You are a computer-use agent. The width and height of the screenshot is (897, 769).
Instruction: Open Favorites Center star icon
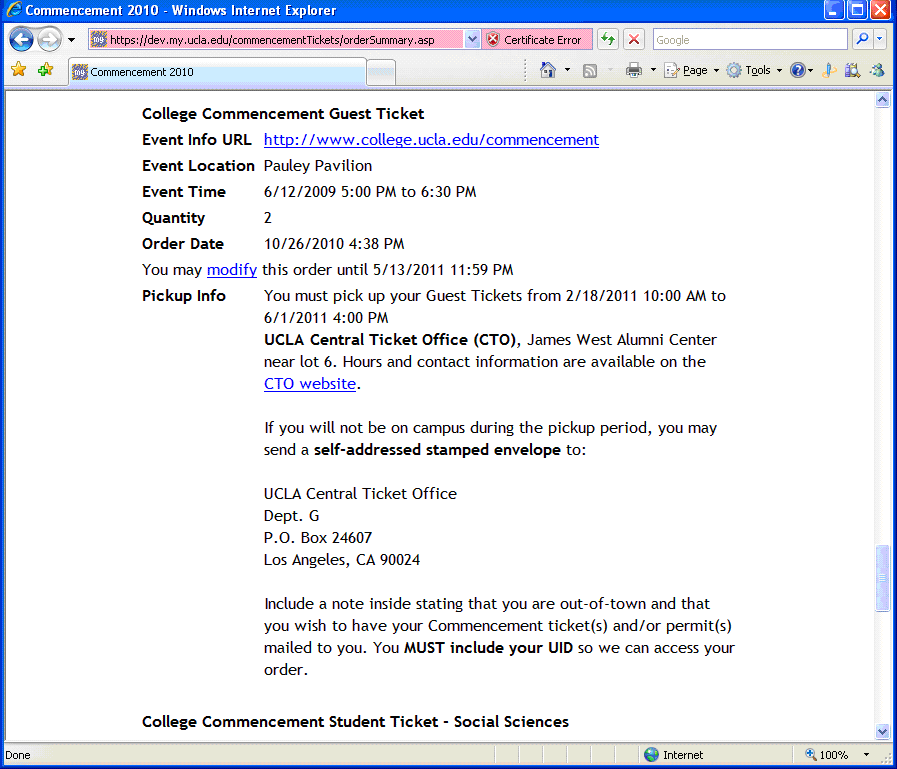point(18,70)
